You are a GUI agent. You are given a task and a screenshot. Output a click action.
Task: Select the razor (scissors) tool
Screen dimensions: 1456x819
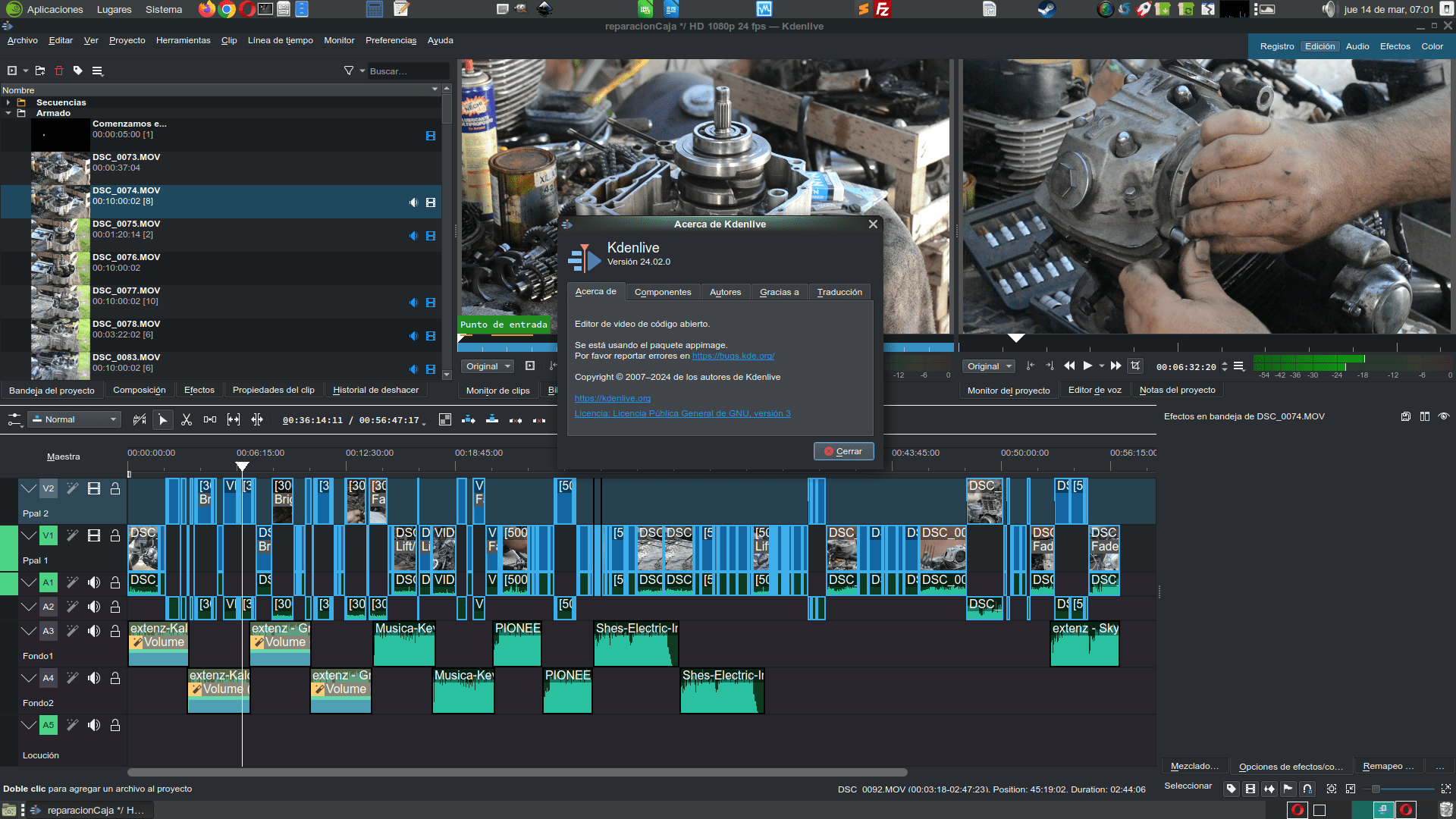coord(187,419)
